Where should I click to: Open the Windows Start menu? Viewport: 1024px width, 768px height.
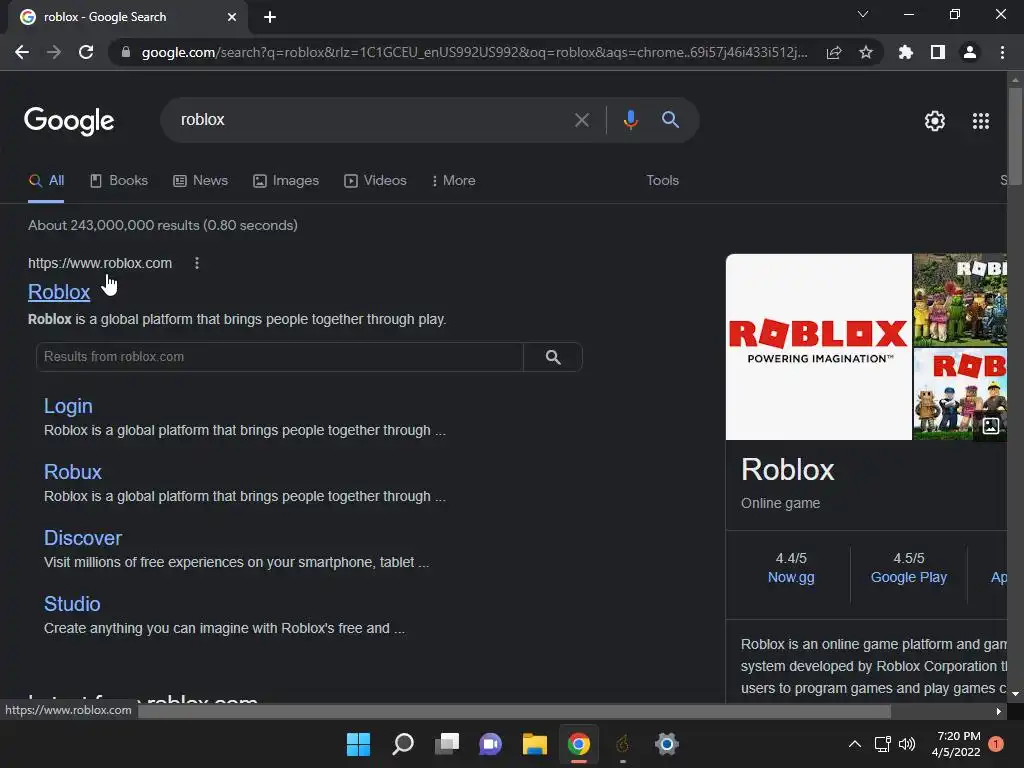pyautogui.click(x=358, y=744)
